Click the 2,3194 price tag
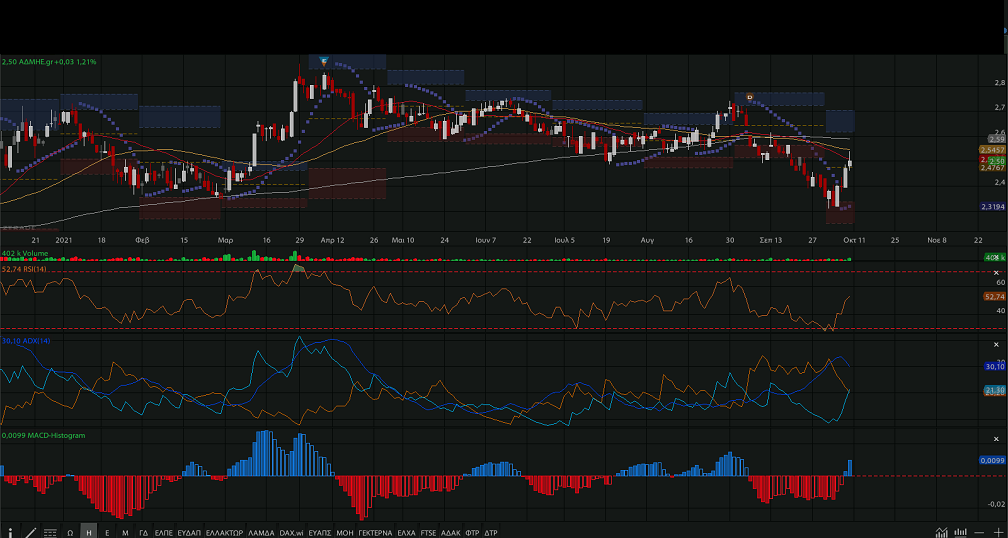 992,206
